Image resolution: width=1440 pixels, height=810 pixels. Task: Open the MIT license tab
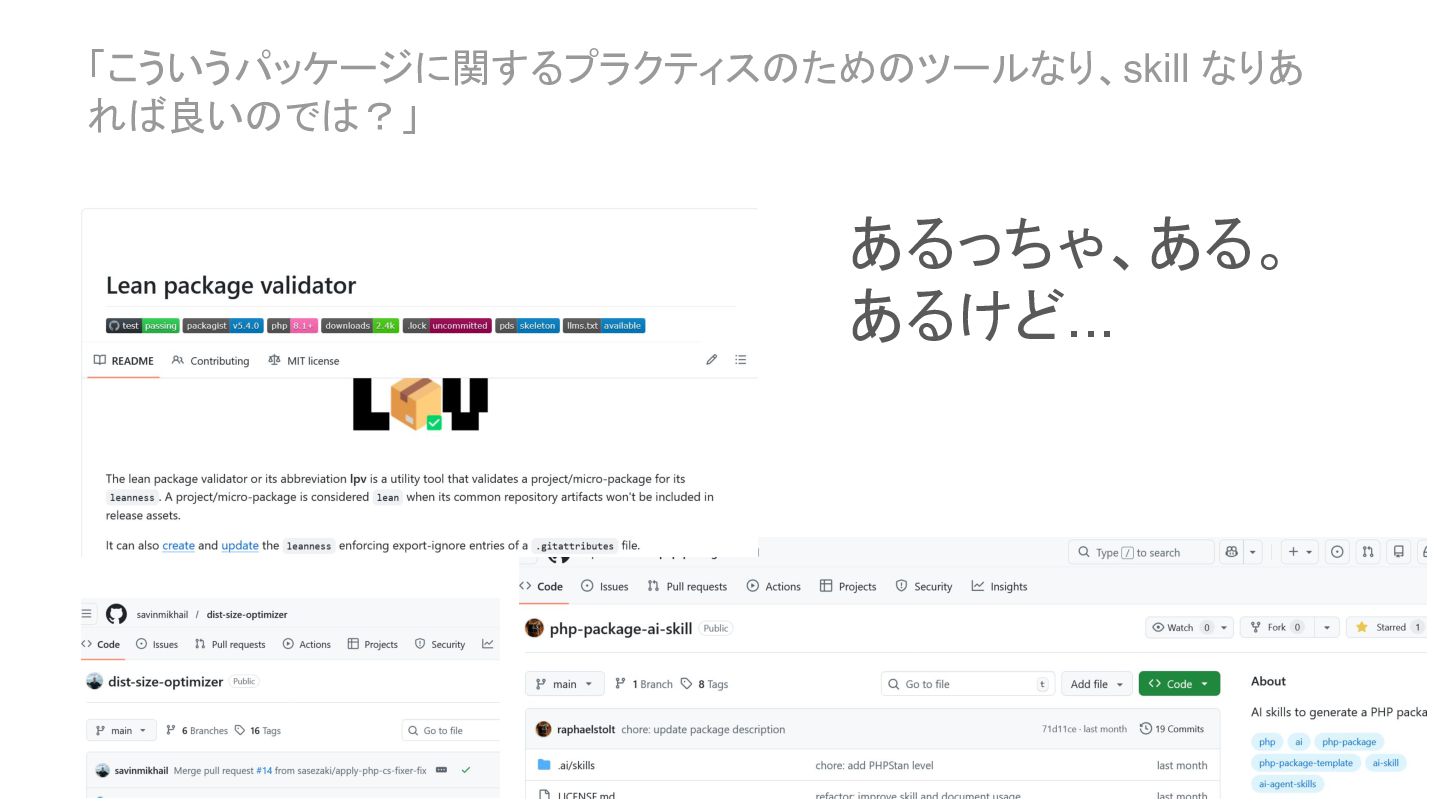(x=304, y=361)
